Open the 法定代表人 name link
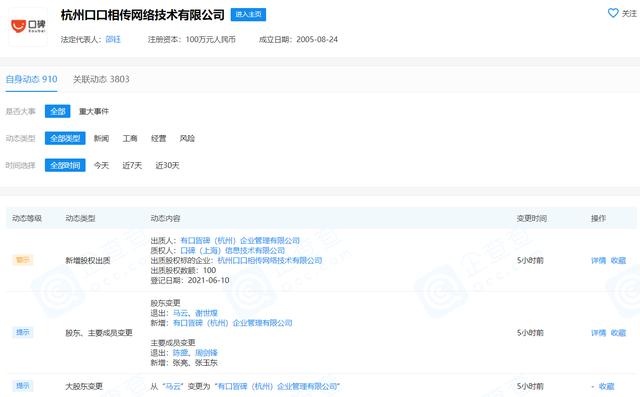The image size is (640, 397). coord(113,40)
